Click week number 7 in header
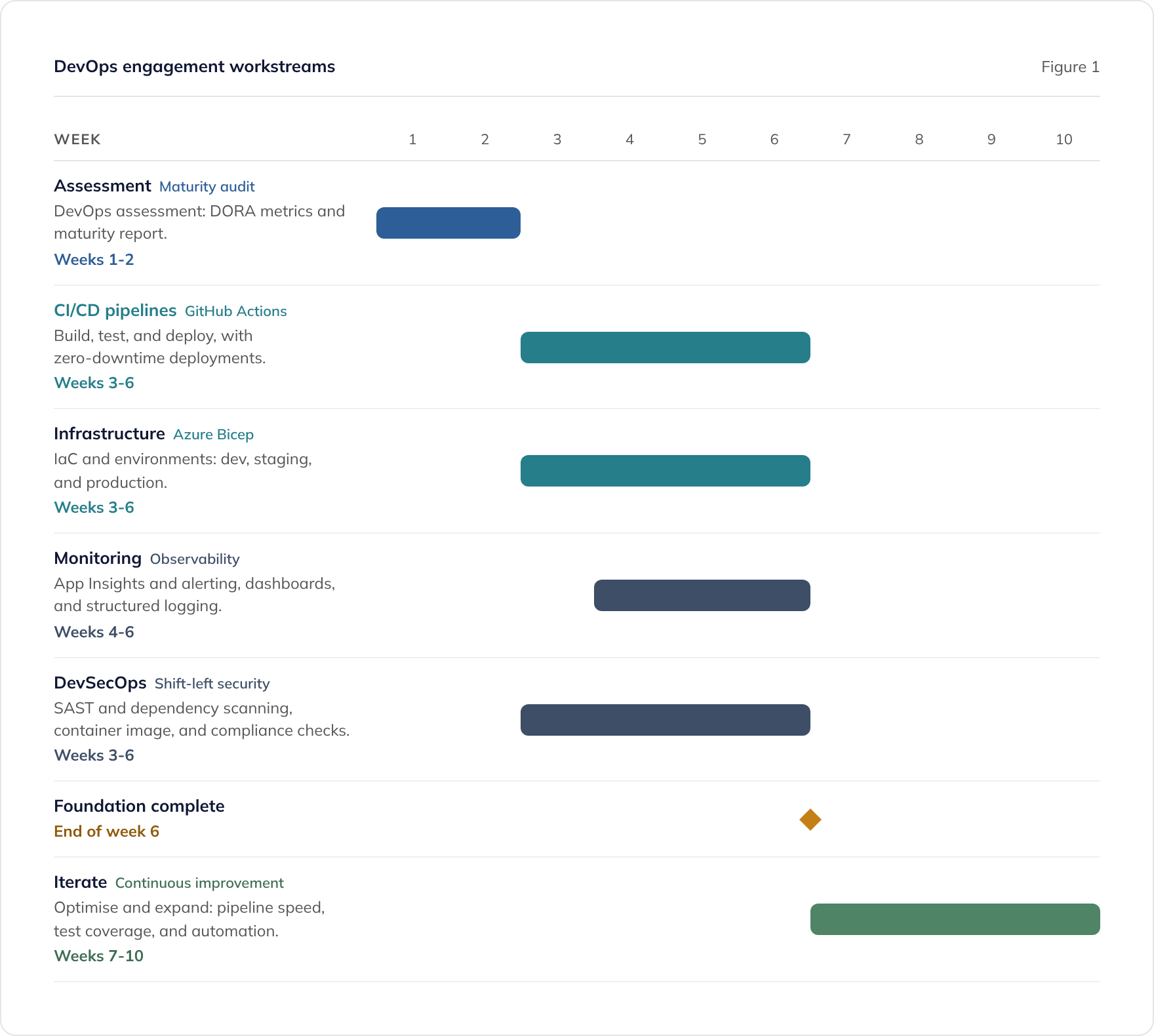1154x1036 pixels. click(x=846, y=140)
